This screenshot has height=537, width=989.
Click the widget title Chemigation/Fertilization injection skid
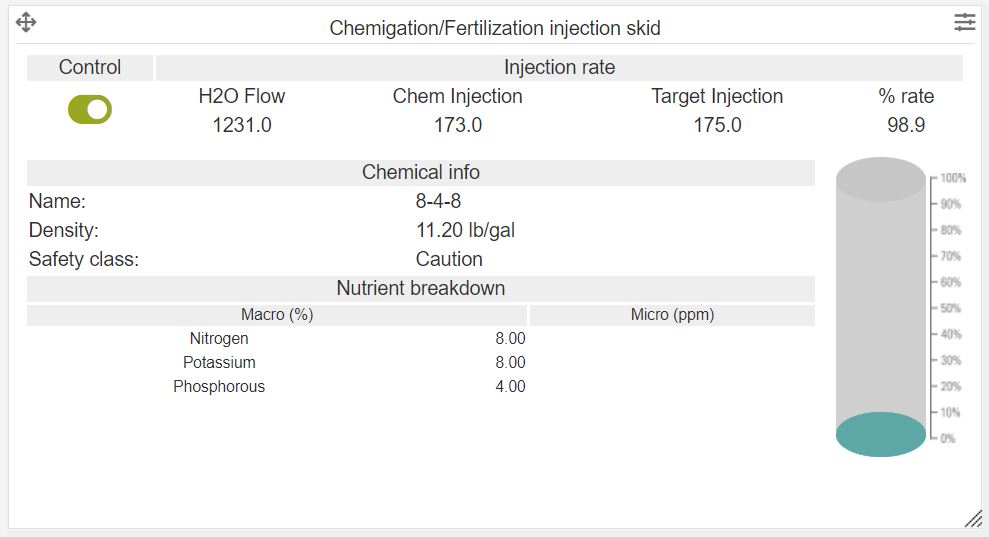(x=495, y=28)
